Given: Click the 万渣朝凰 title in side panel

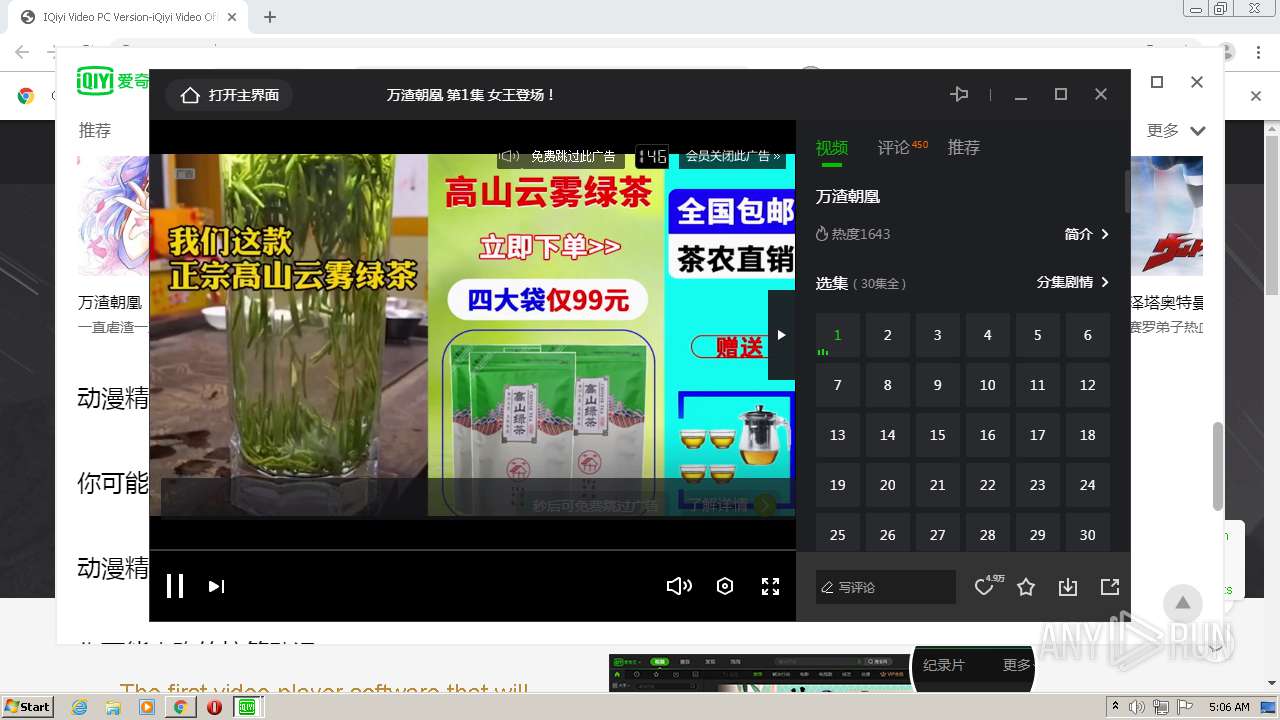Looking at the screenshot, I should [848, 197].
